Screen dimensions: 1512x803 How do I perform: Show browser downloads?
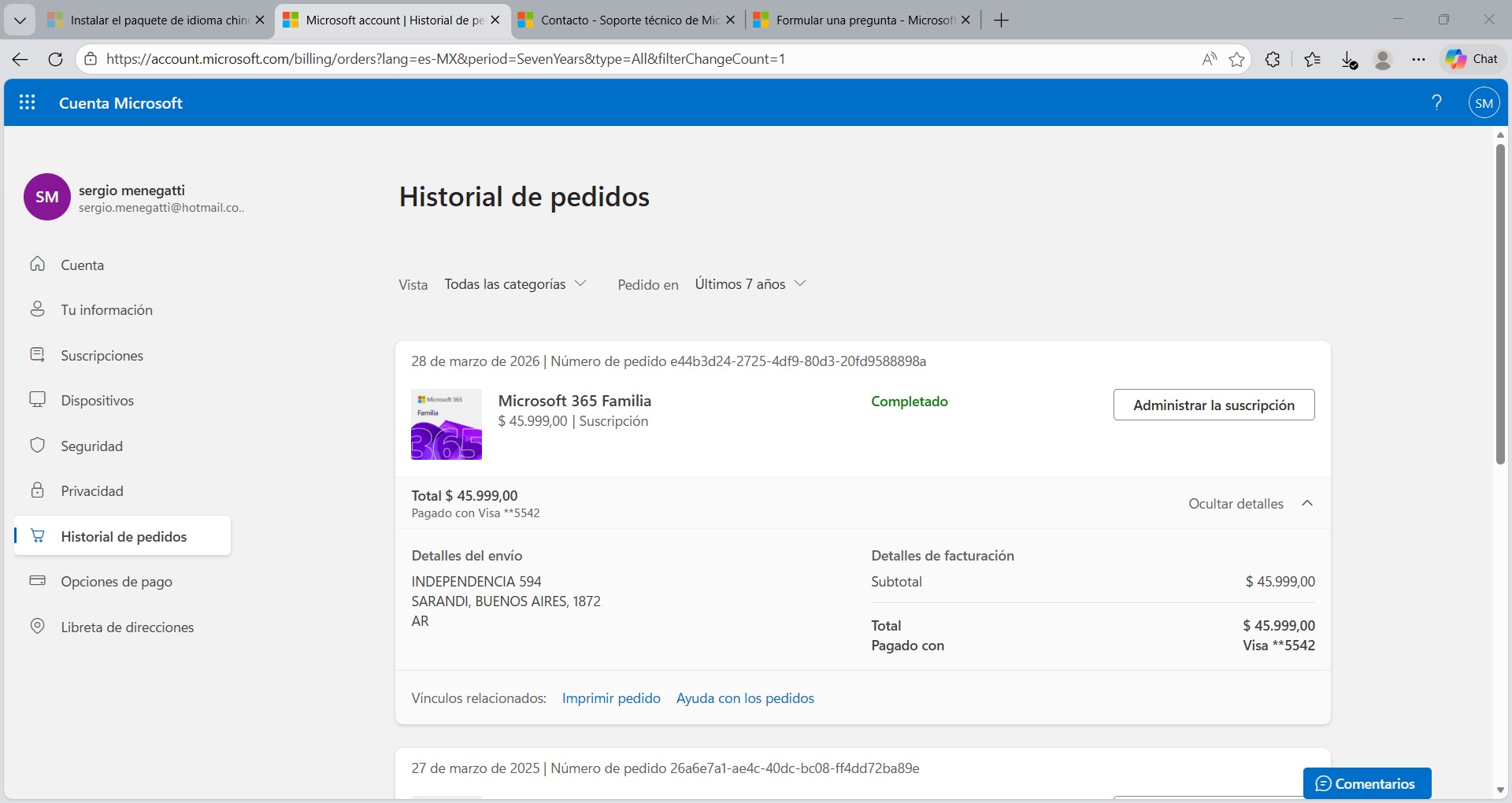[x=1349, y=60]
